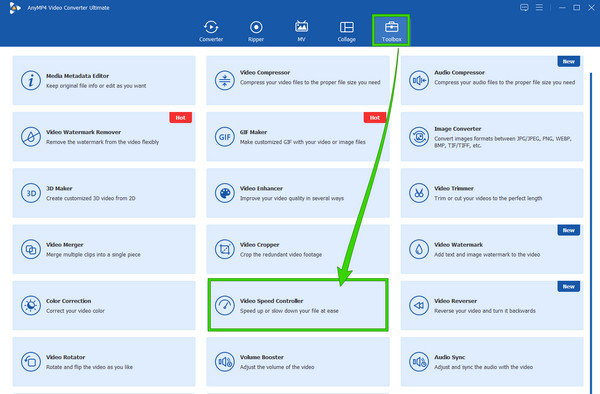Click the AnyMP4 app logo
The image size is (600, 394).
15,8
